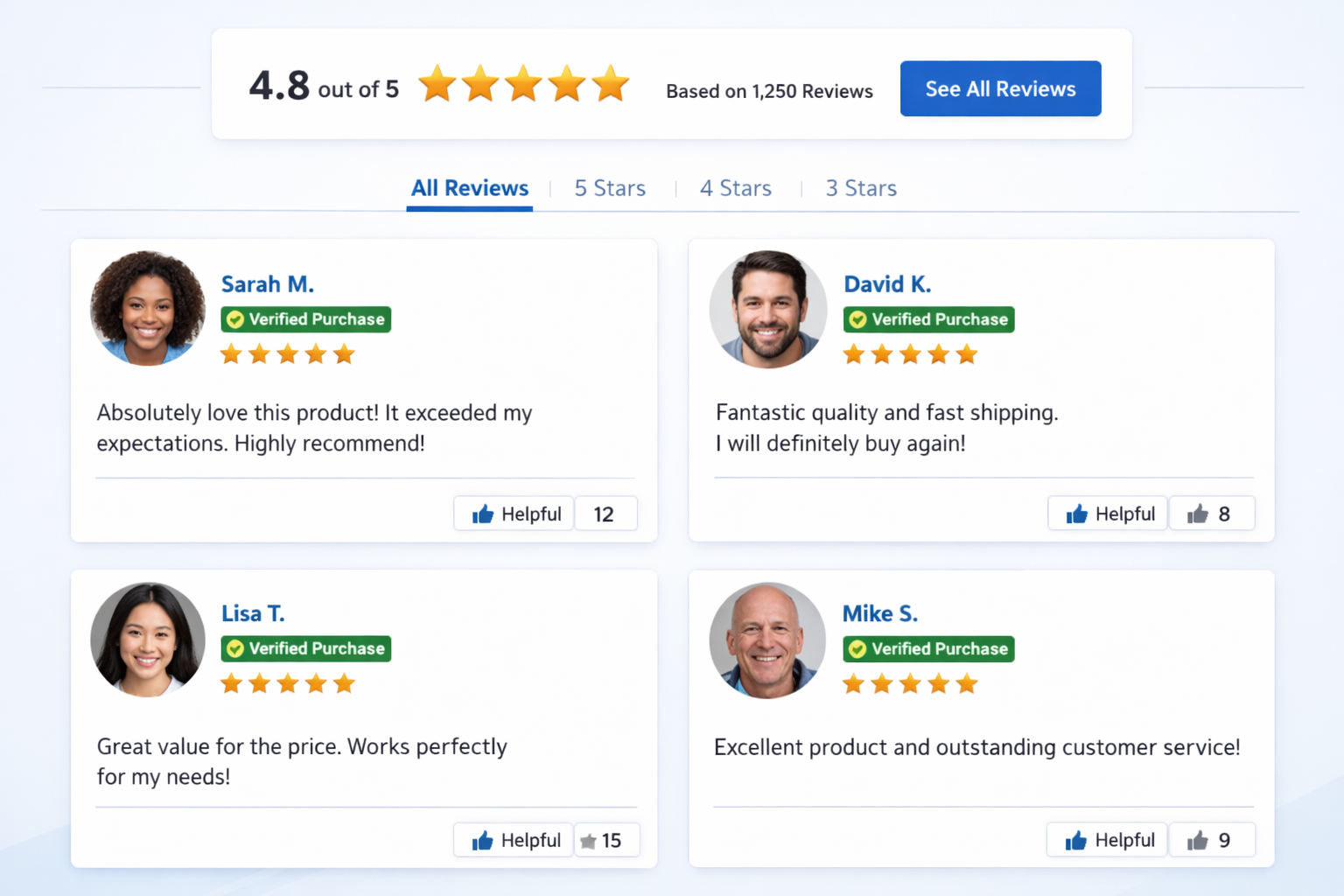Click Lisa T.'s name link
This screenshot has height=896, width=1344.
[253, 613]
